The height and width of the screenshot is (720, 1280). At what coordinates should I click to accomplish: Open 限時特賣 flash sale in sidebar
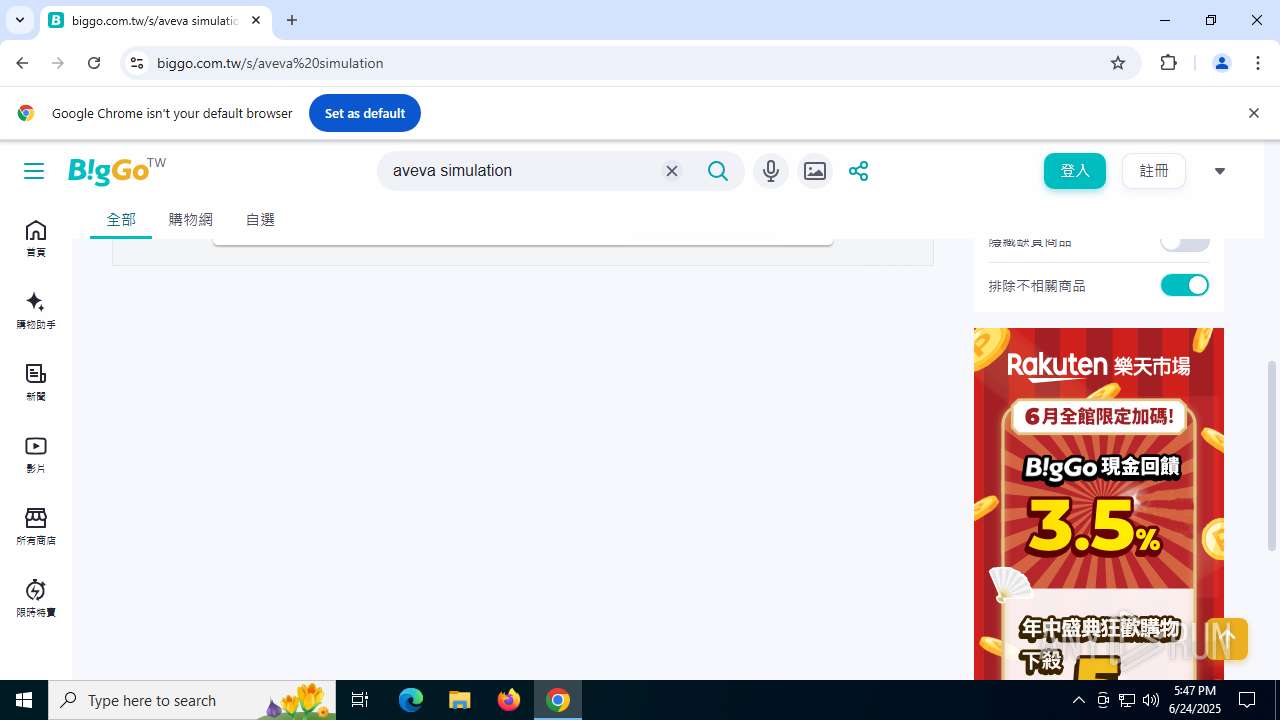(x=36, y=599)
